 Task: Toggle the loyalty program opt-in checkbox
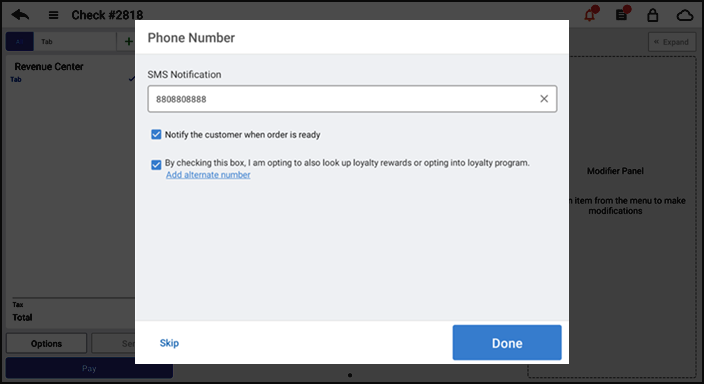156,165
